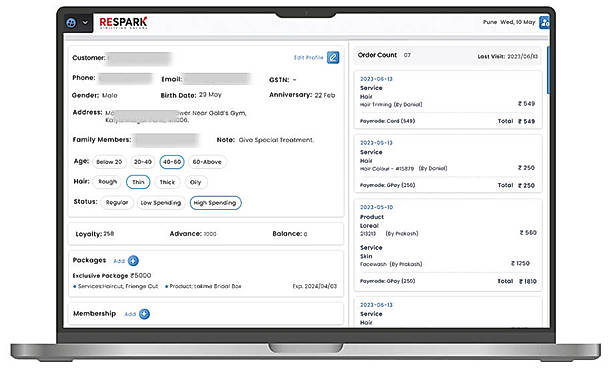The height and width of the screenshot is (368, 611).
Task: Click the plus icon beside Packages
Action: 133,260
